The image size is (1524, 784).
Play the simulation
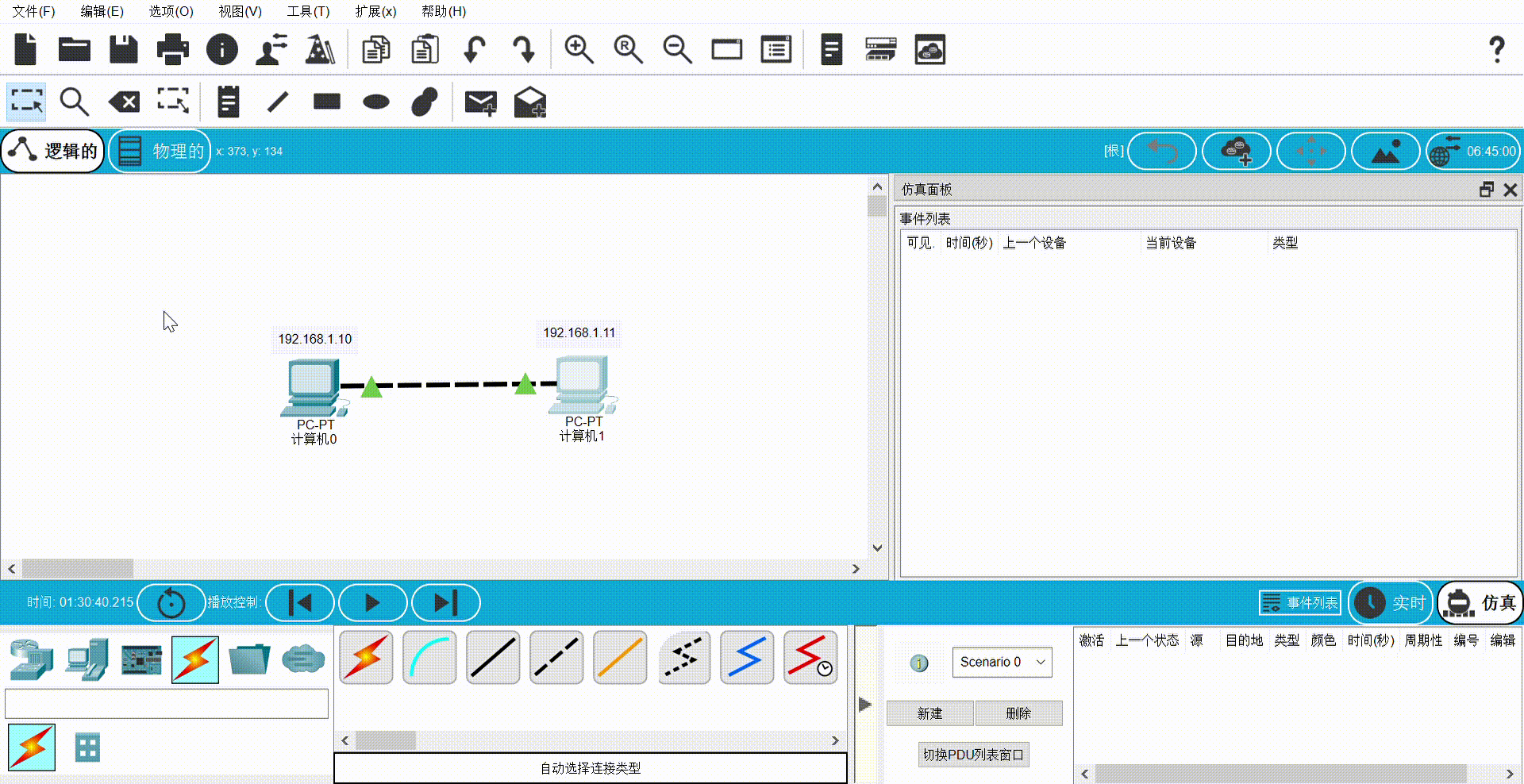(x=372, y=603)
